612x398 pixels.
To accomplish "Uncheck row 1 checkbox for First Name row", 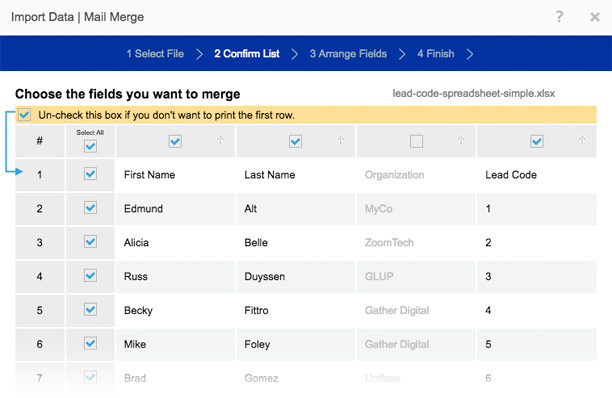I will 90,174.
